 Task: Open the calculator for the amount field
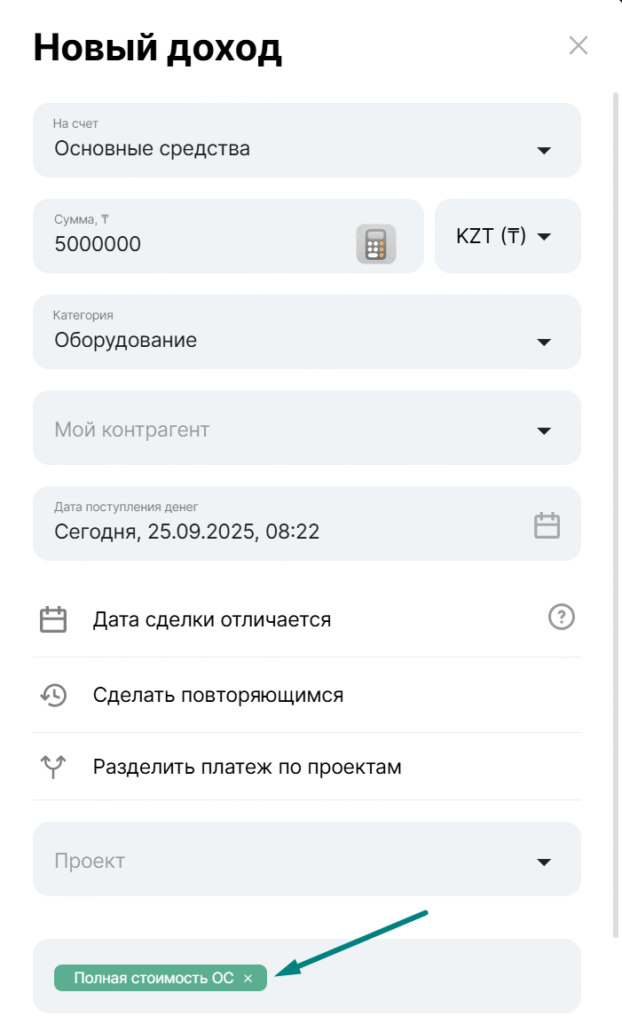click(376, 244)
